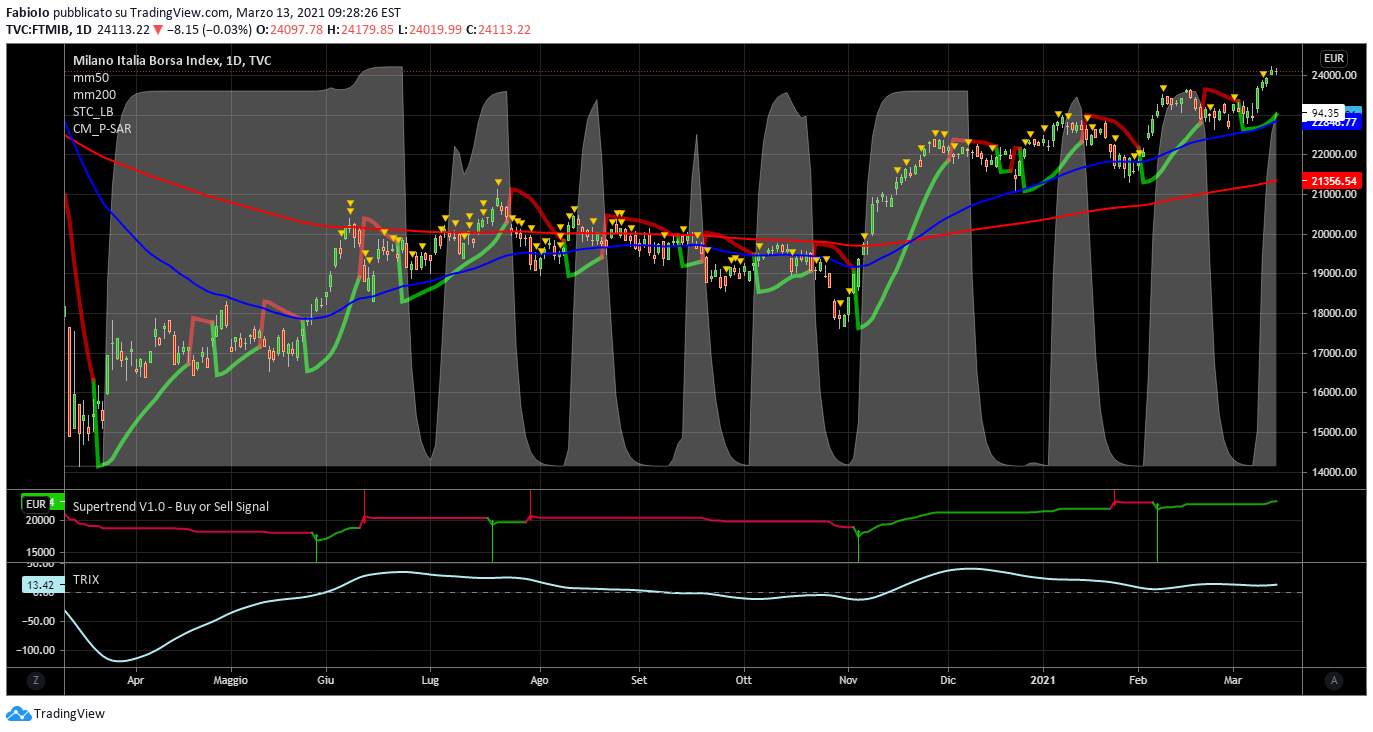Click the 94.35 STC value label
This screenshot has width=1373, height=732.
1325,112
